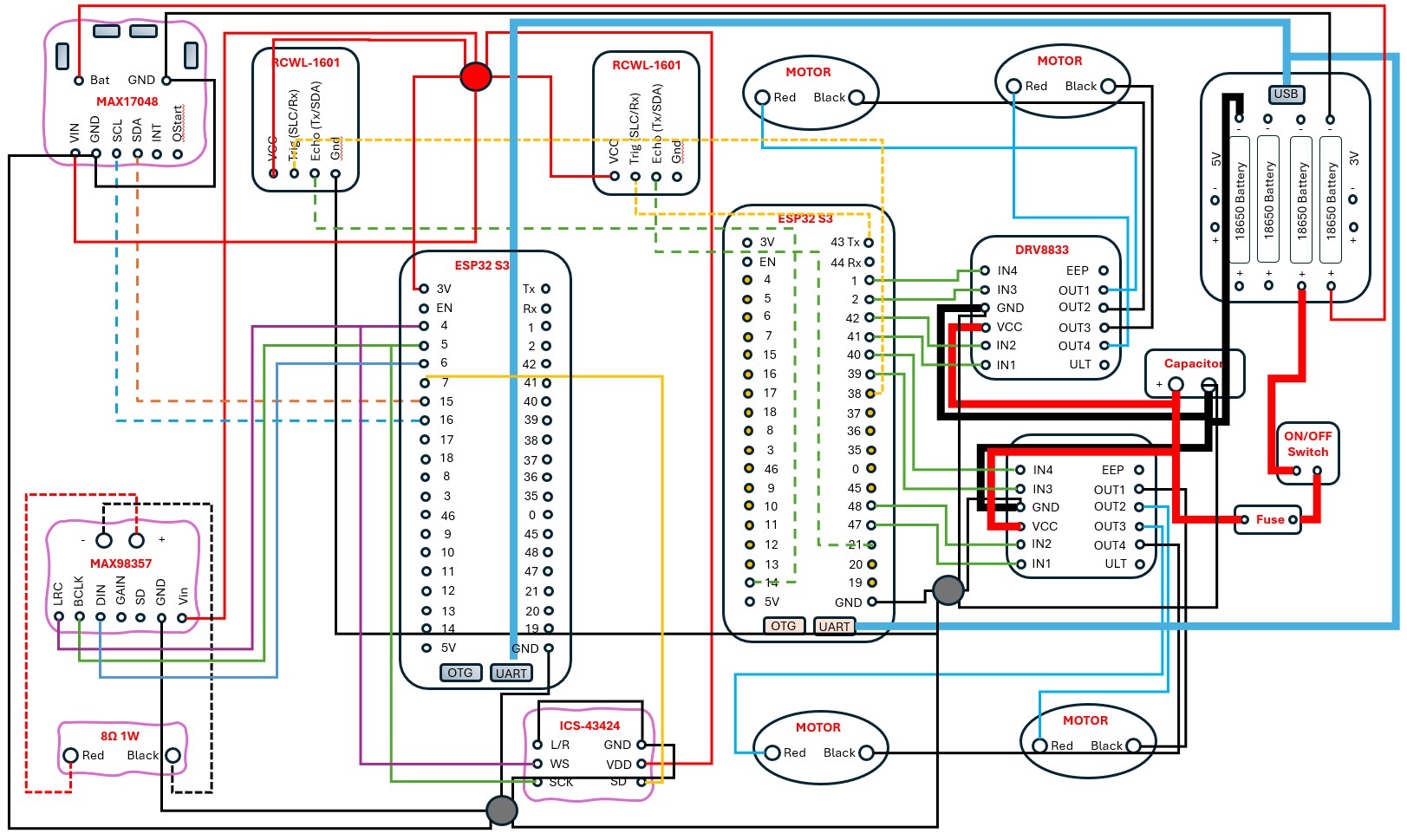The image size is (1407, 840).
Task: Select the SCL pin label on MAX17048
Action: coord(117,131)
